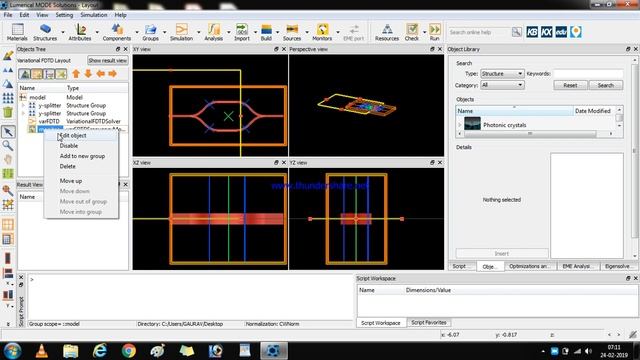Click the Components toolbar icon
The width and height of the screenshot is (640, 360).
[x=117, y=32]
